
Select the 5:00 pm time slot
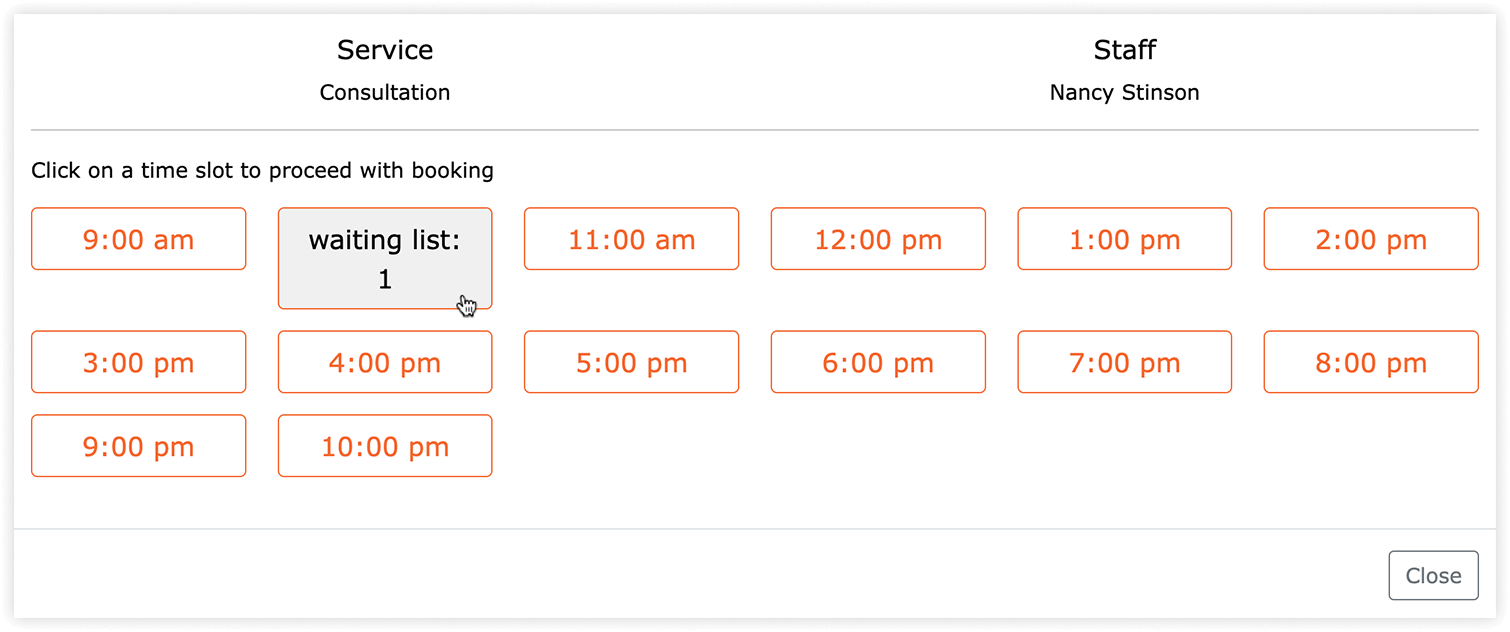click(631, 362)
